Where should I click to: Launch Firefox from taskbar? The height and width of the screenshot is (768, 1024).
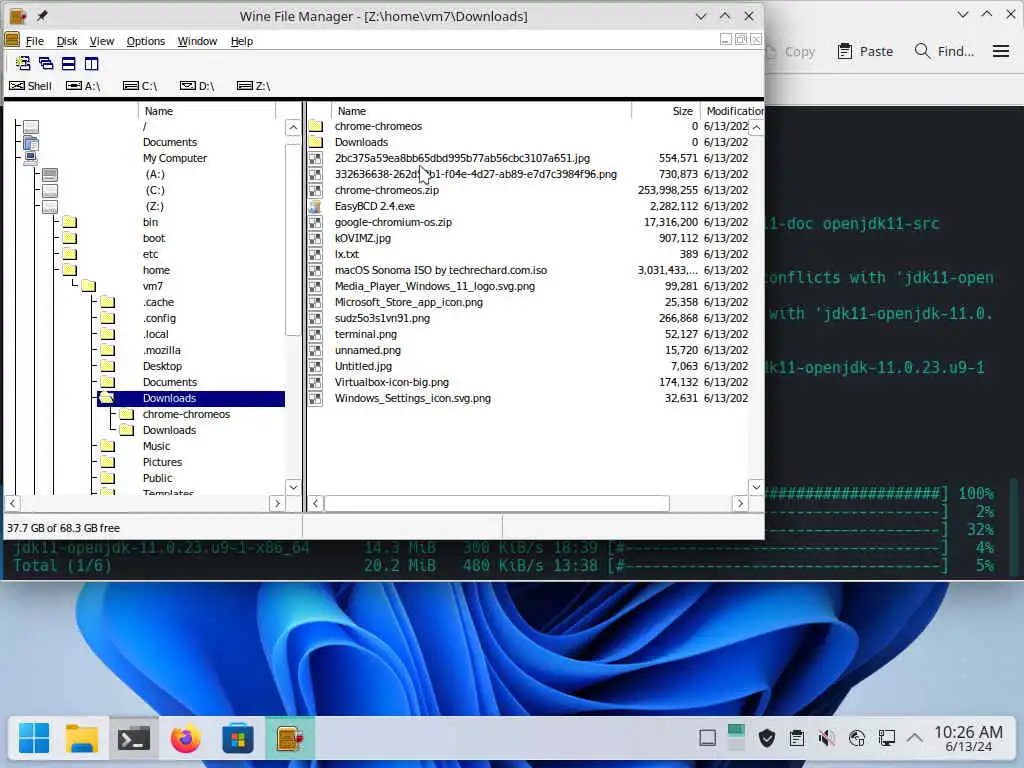[x=185, y=739]
